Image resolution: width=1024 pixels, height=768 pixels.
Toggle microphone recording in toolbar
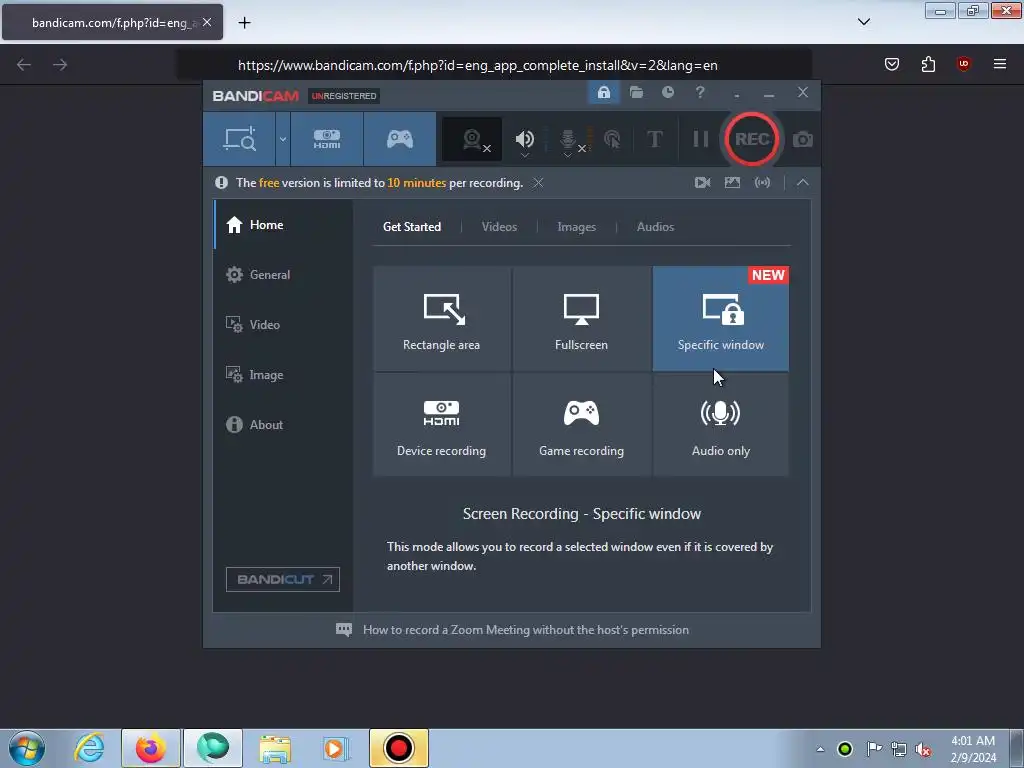[x=568, y=139]
